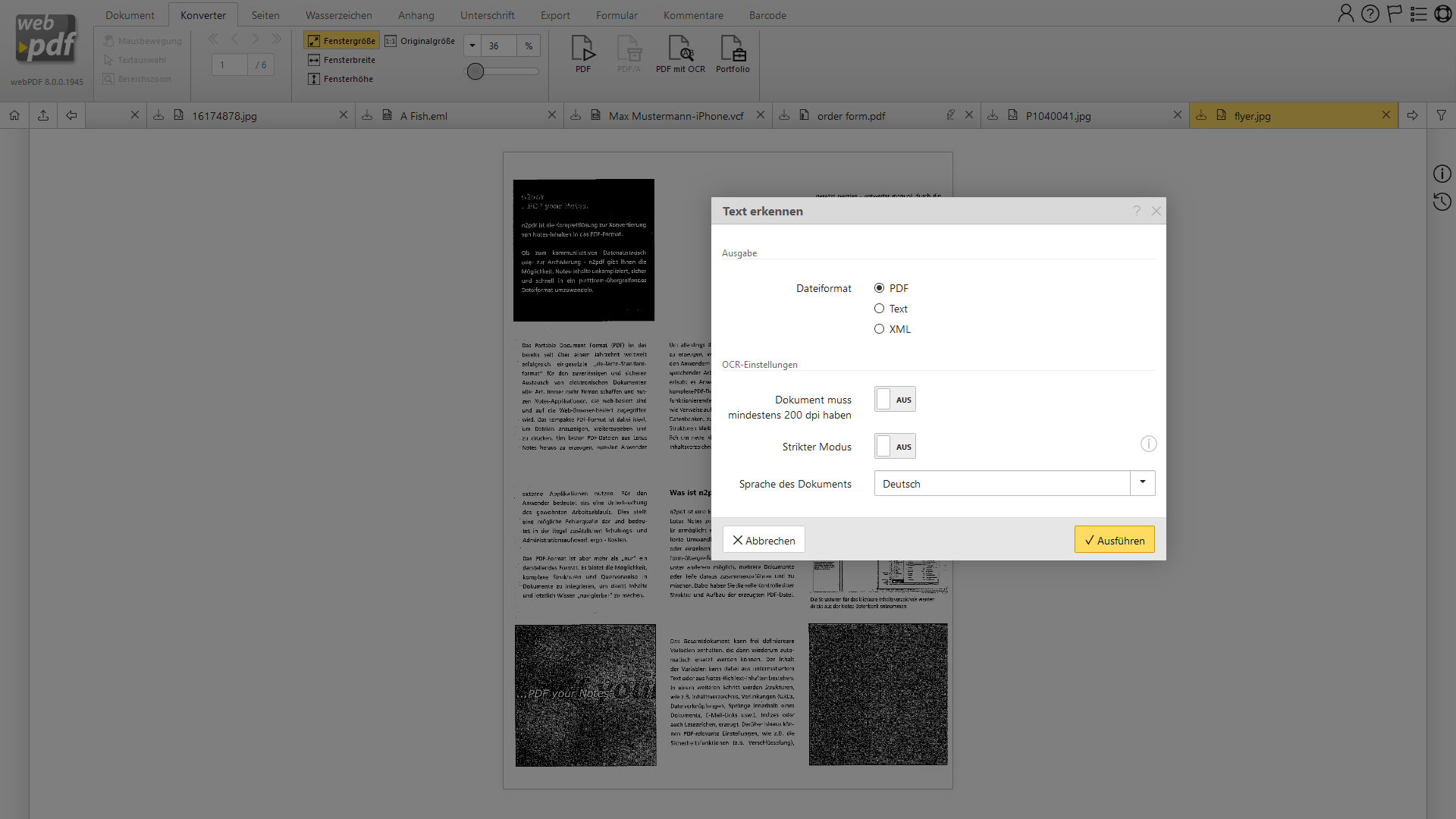The width and height of the screenshot is (1456, 819).
Task: Open the zoom percentage dropdown arrow
Action: [472, 45]
